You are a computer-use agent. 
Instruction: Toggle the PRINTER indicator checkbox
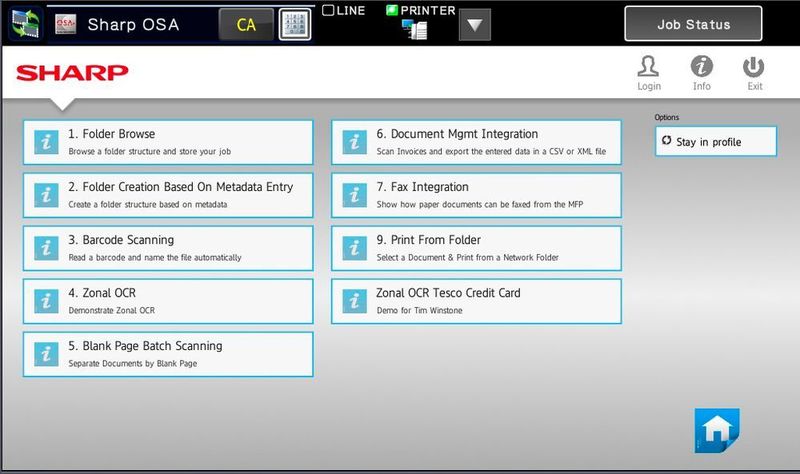tap(391, 10)
